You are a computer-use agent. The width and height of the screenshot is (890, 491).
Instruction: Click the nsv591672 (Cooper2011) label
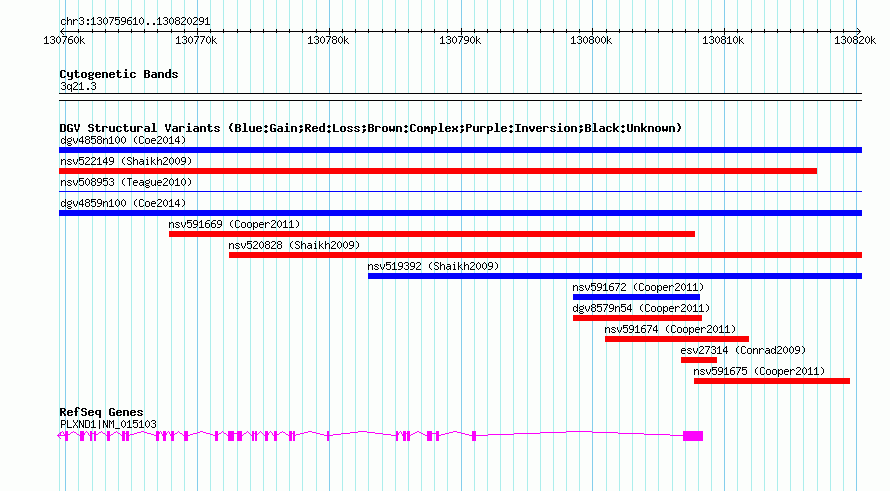(x=638, y=287)
